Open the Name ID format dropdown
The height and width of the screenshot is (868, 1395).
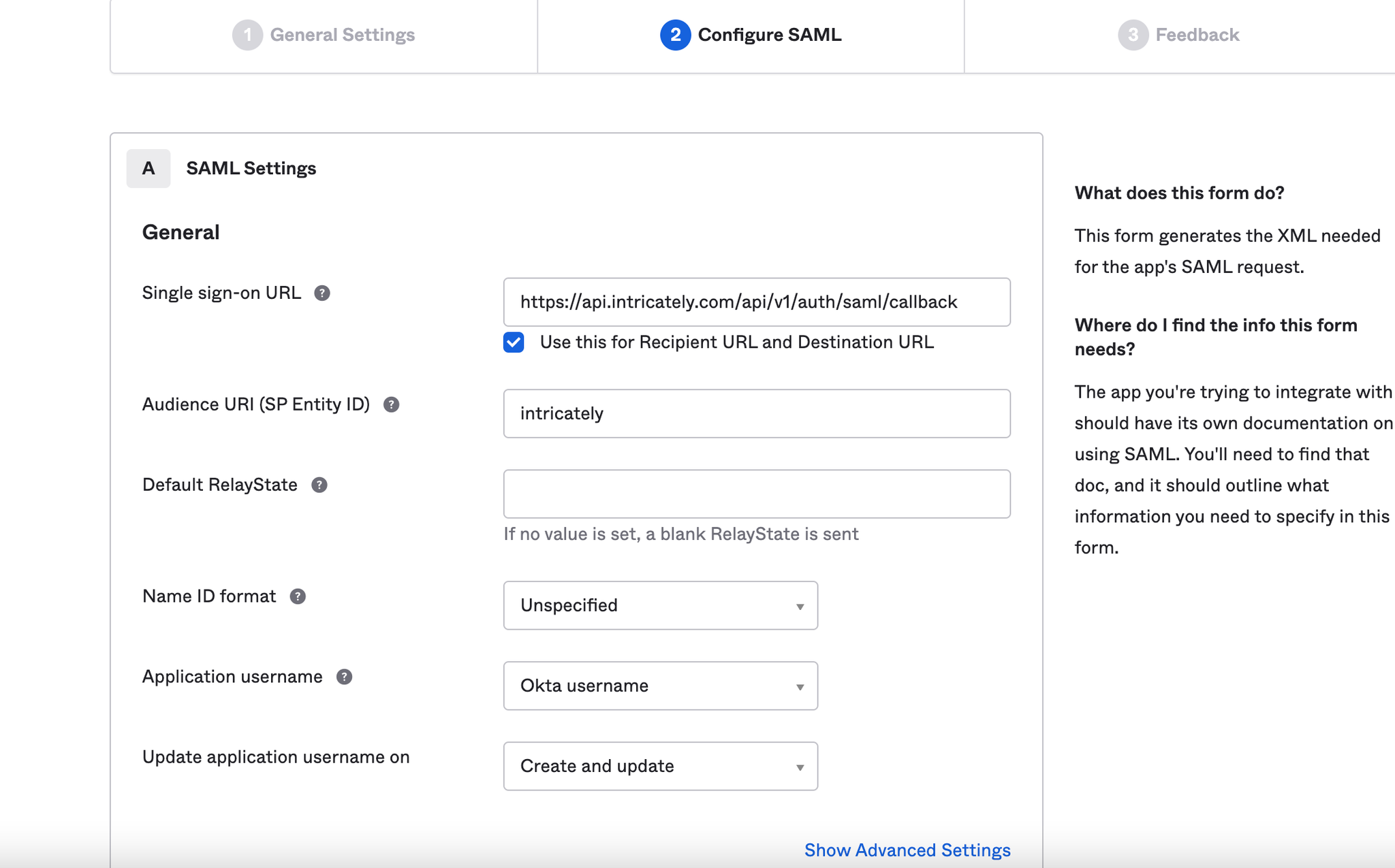pos(660,605)
